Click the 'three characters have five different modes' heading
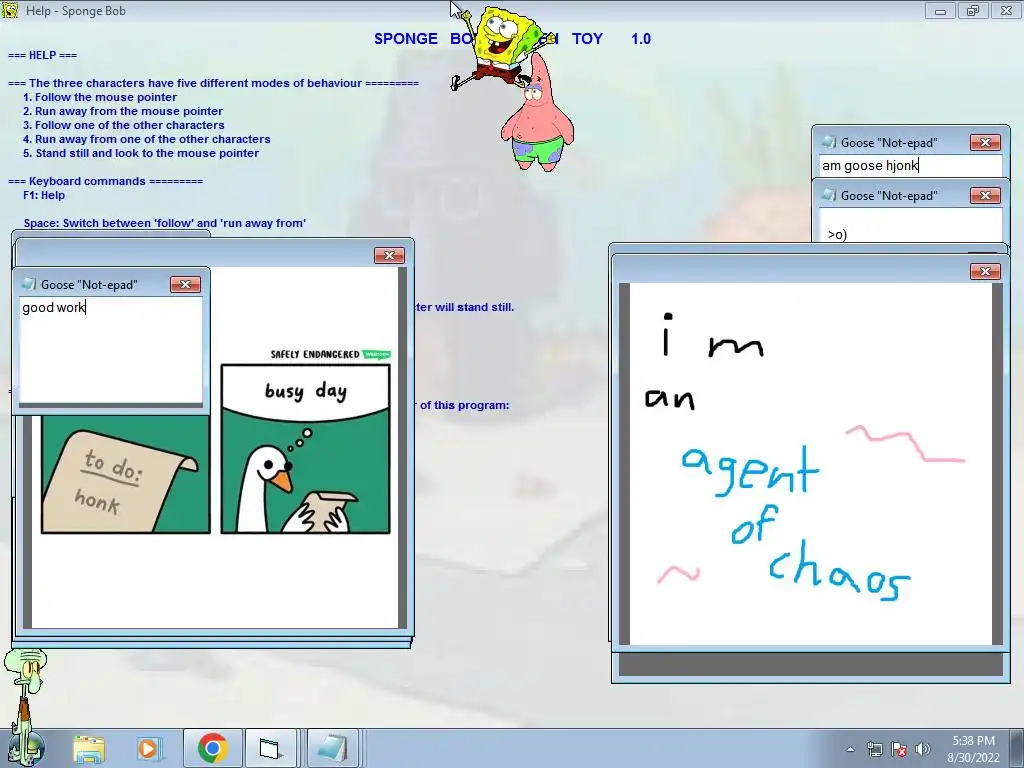This screenshot has width=1024, height=768. 213,83
